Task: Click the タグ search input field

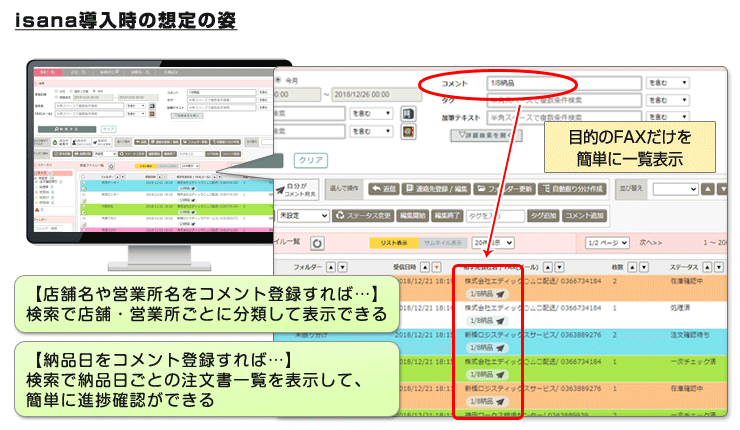Action: click(x=564, y=100)
